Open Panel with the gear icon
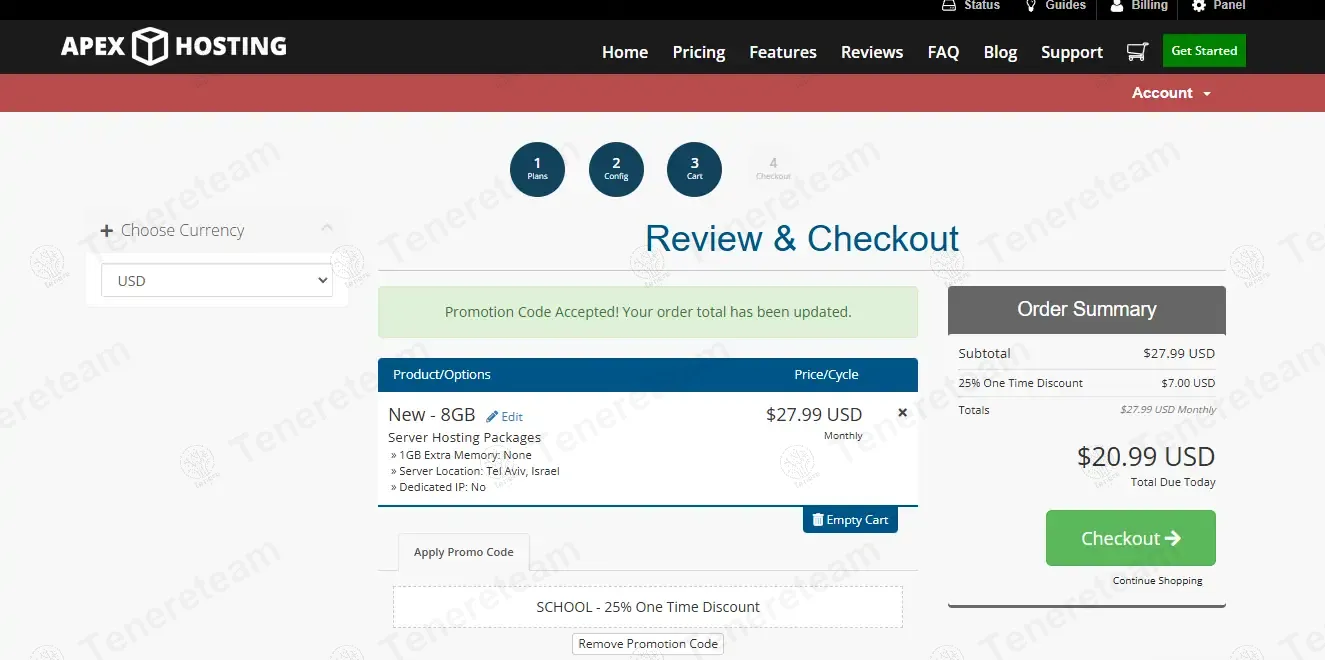Viewport: 1325px width, 660px height. click(x=1218, y=6)
